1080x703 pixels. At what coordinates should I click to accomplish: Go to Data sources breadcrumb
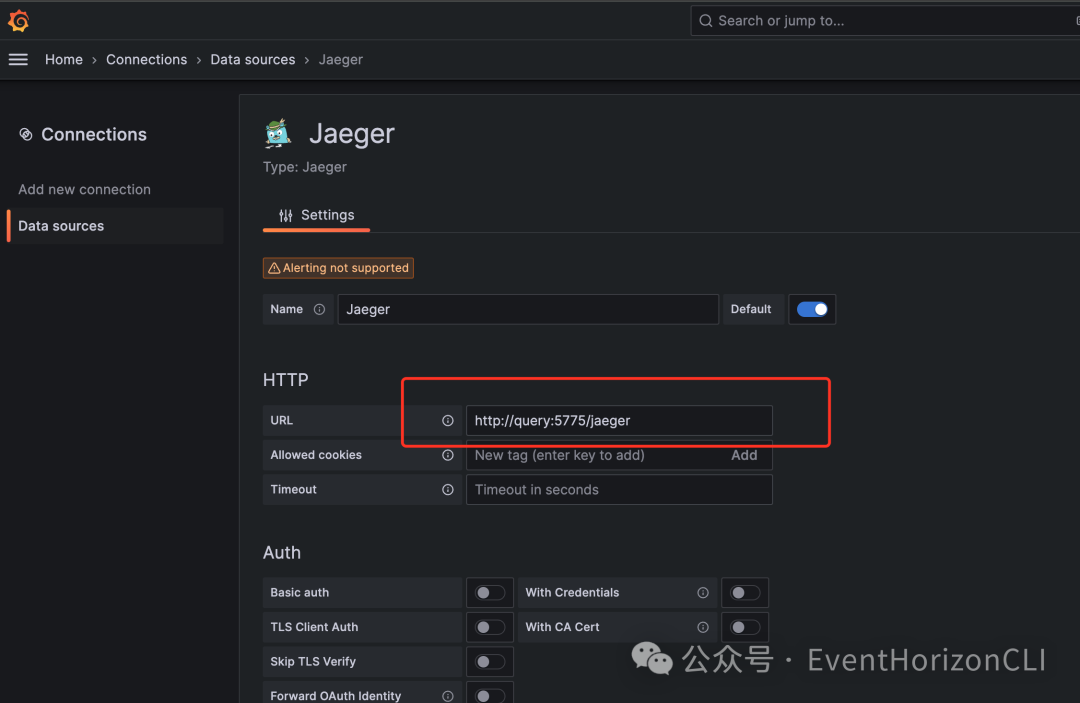253,60
